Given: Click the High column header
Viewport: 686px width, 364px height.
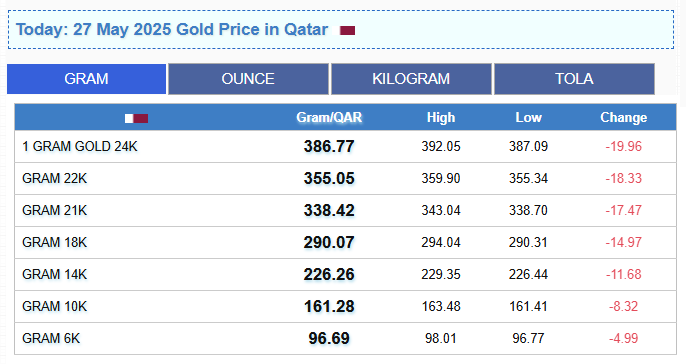Looking at the screenshot, I should 441,117.
